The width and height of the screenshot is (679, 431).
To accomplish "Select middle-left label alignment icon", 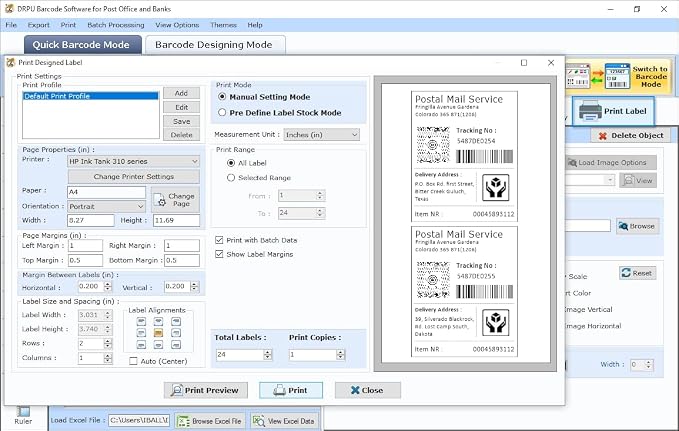I will click(x=141, y=333).
